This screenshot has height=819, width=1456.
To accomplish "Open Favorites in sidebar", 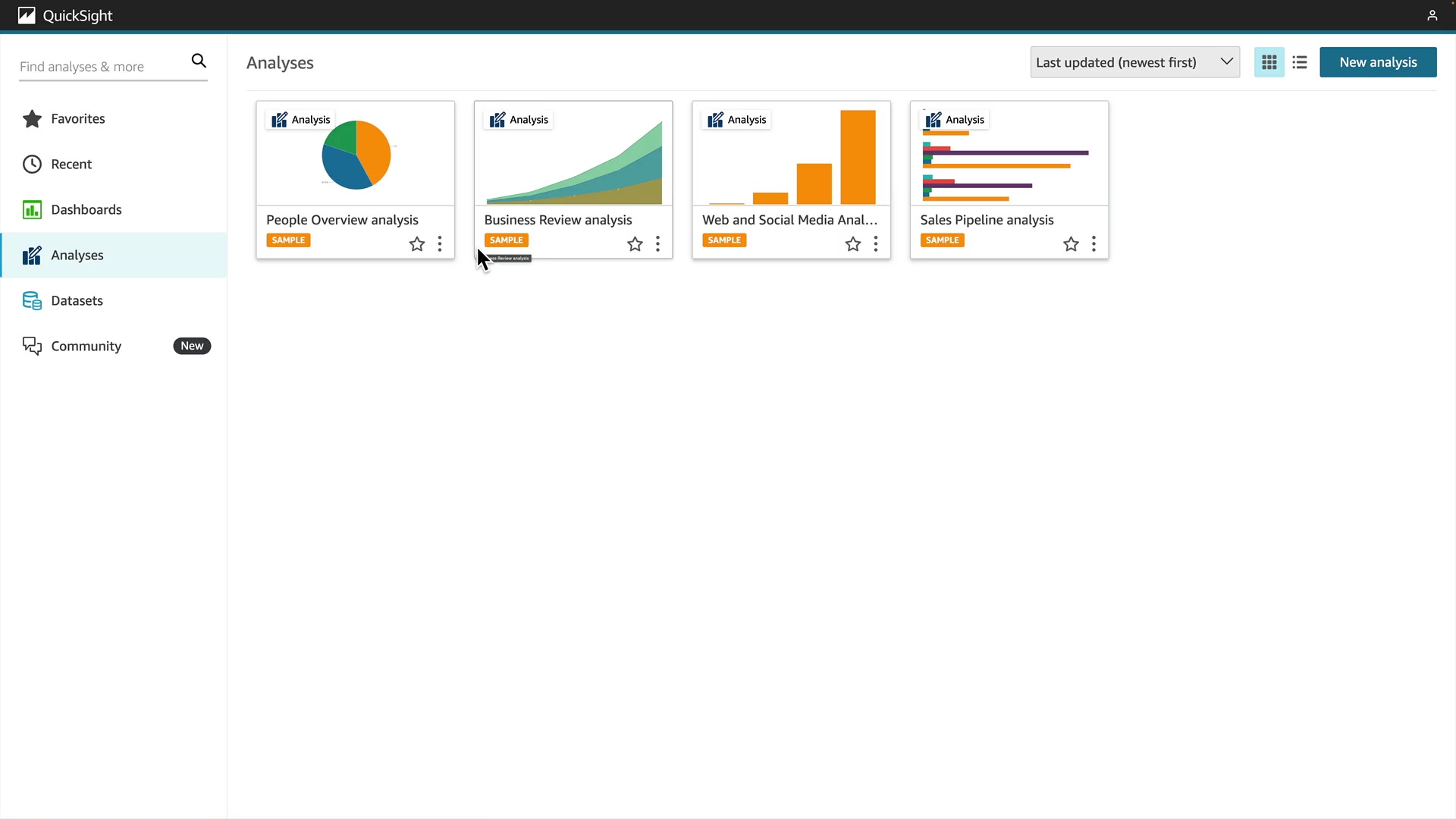I will 77,118.
